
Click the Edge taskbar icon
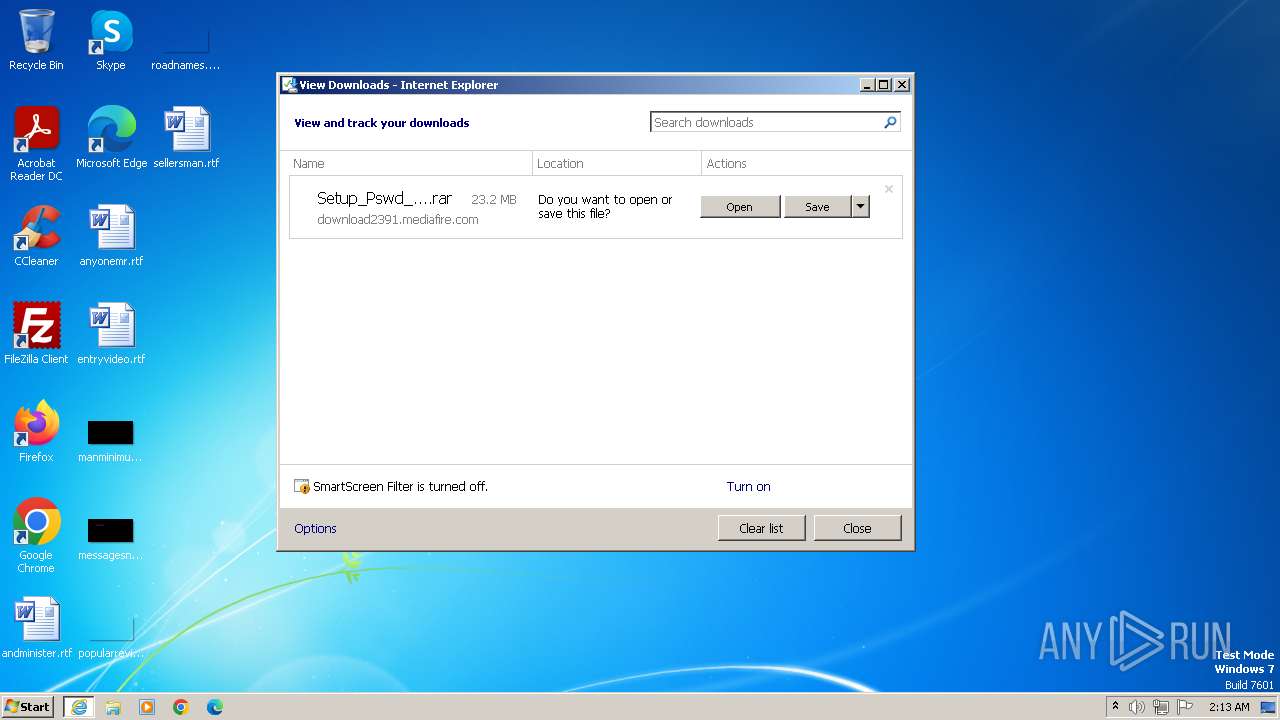click(215, 707)
